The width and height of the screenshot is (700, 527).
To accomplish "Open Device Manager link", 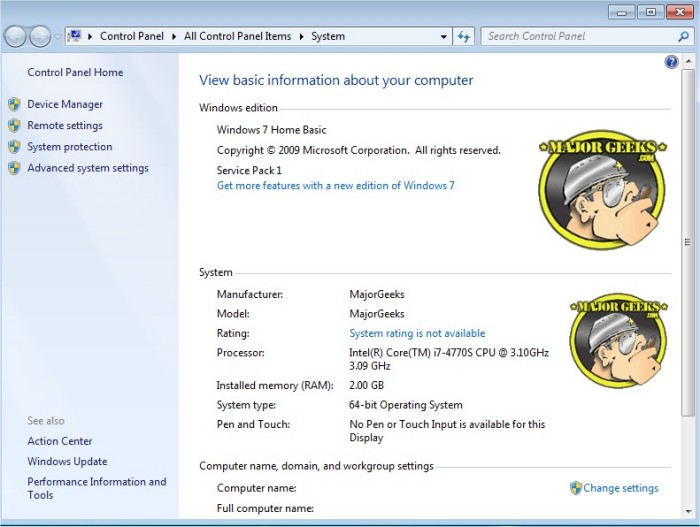I will [65, 104].
